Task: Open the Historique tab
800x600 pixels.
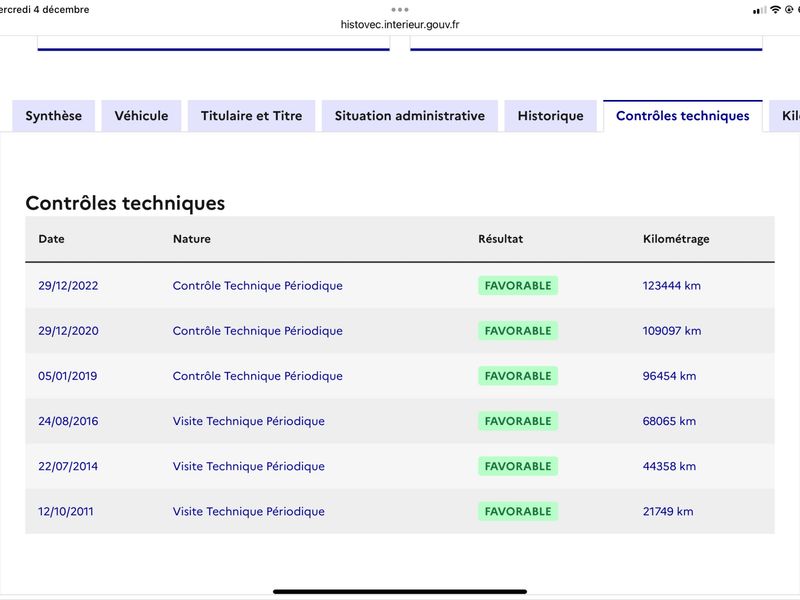Action: click(551, 116)
